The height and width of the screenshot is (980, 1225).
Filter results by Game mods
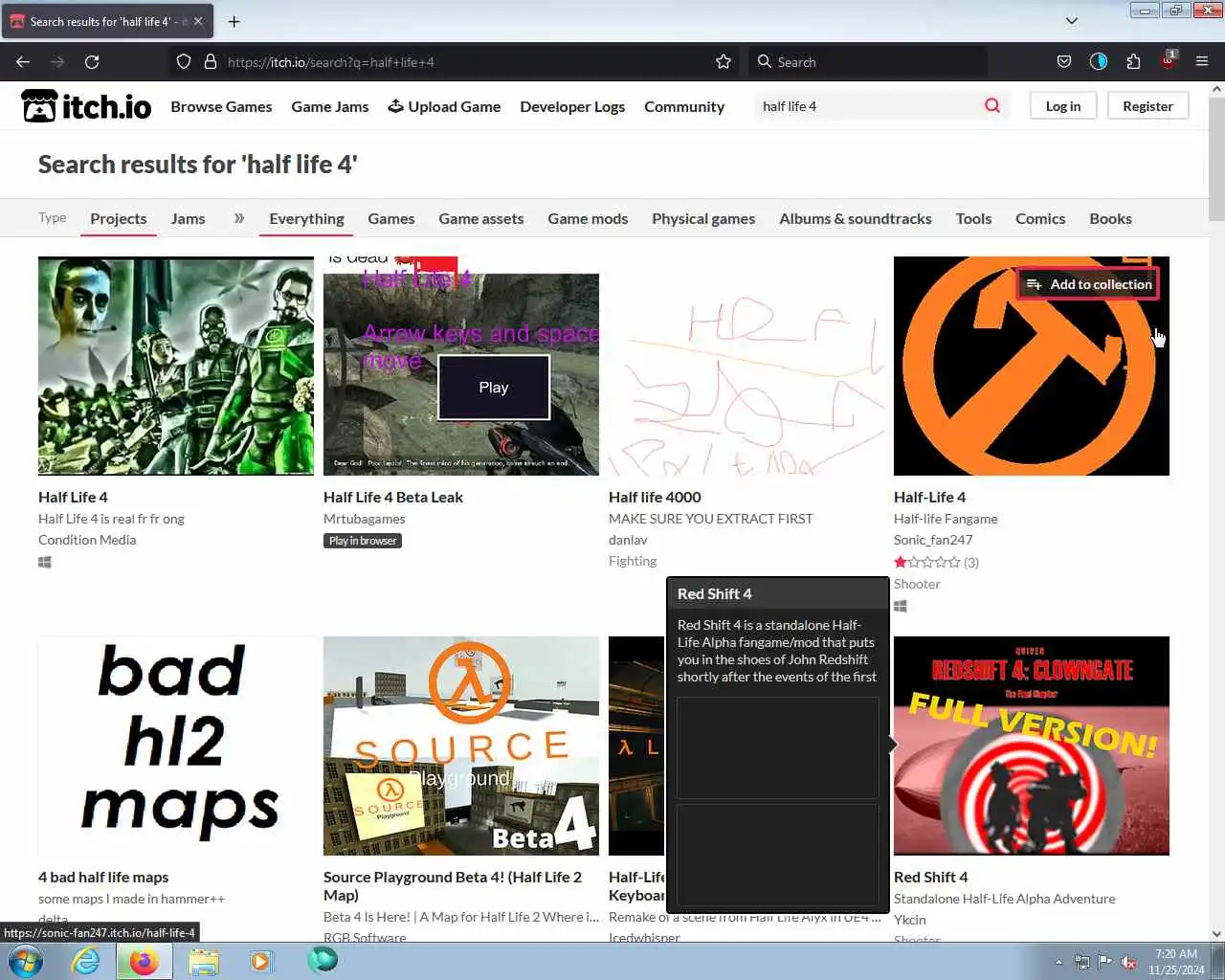coord(588,218)
